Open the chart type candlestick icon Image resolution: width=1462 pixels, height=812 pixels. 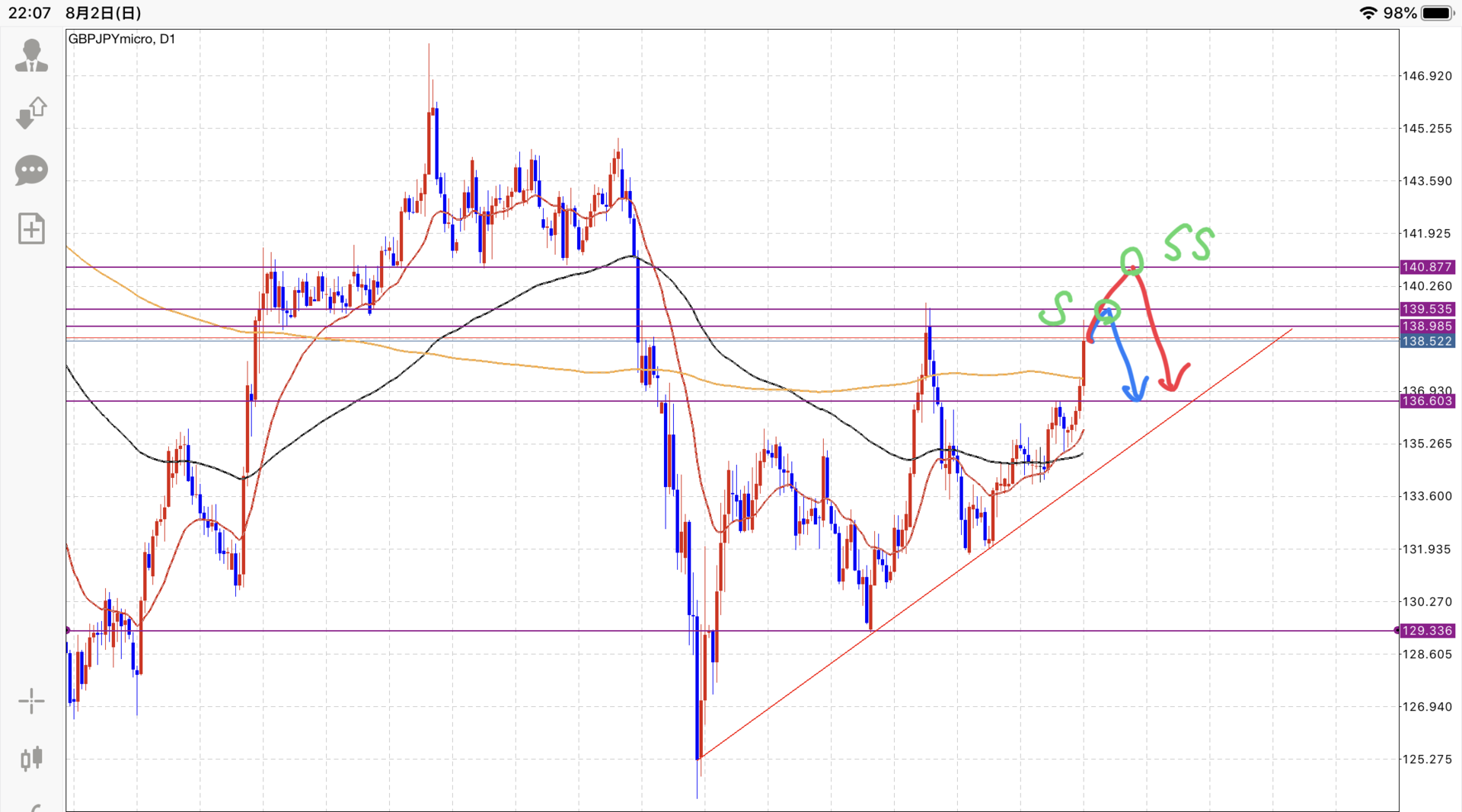coord(31,759)
